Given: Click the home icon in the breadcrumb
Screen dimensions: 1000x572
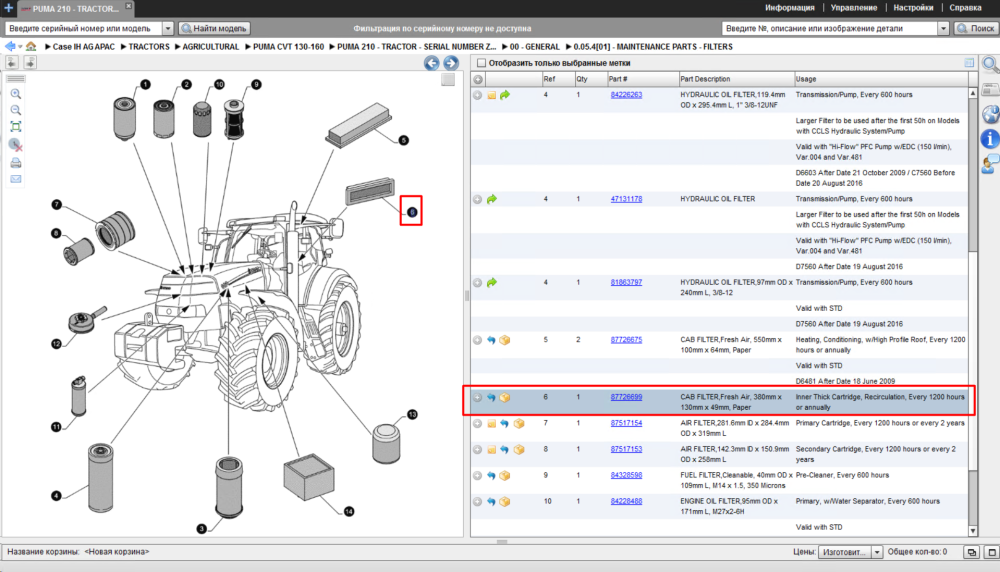Looking at the screenshot, I should point(31,47).
